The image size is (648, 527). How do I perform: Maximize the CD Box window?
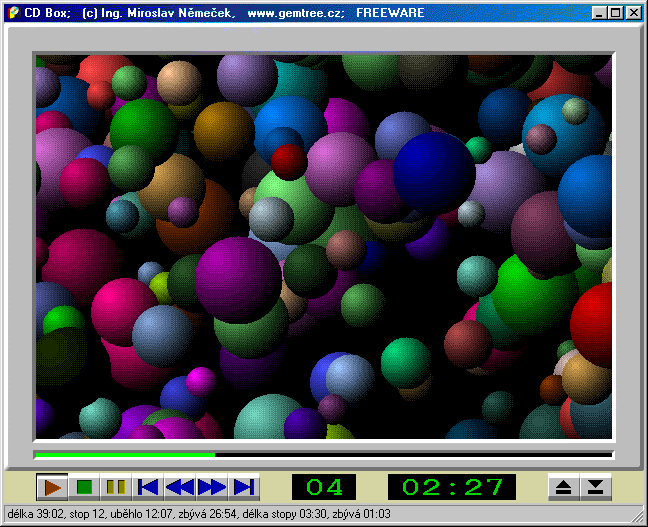(614, 13)
